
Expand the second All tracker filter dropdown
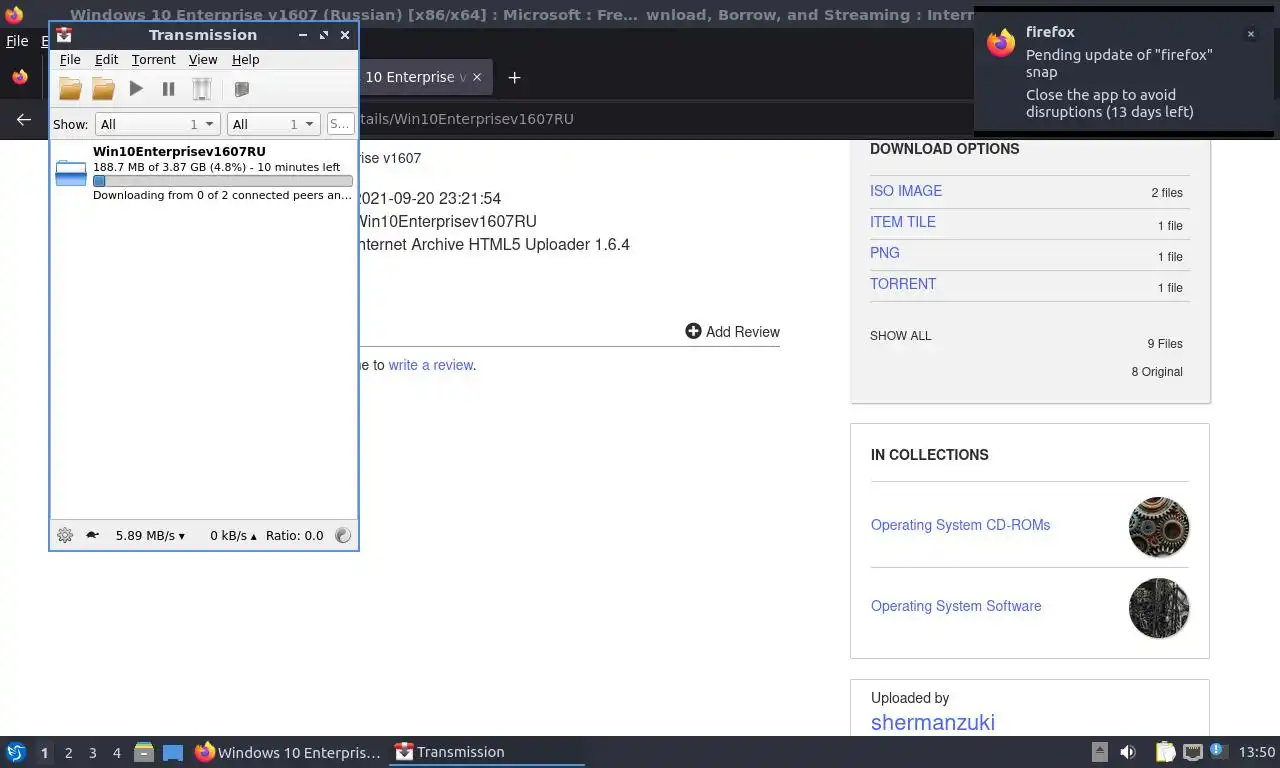click(x=273, y=124)
